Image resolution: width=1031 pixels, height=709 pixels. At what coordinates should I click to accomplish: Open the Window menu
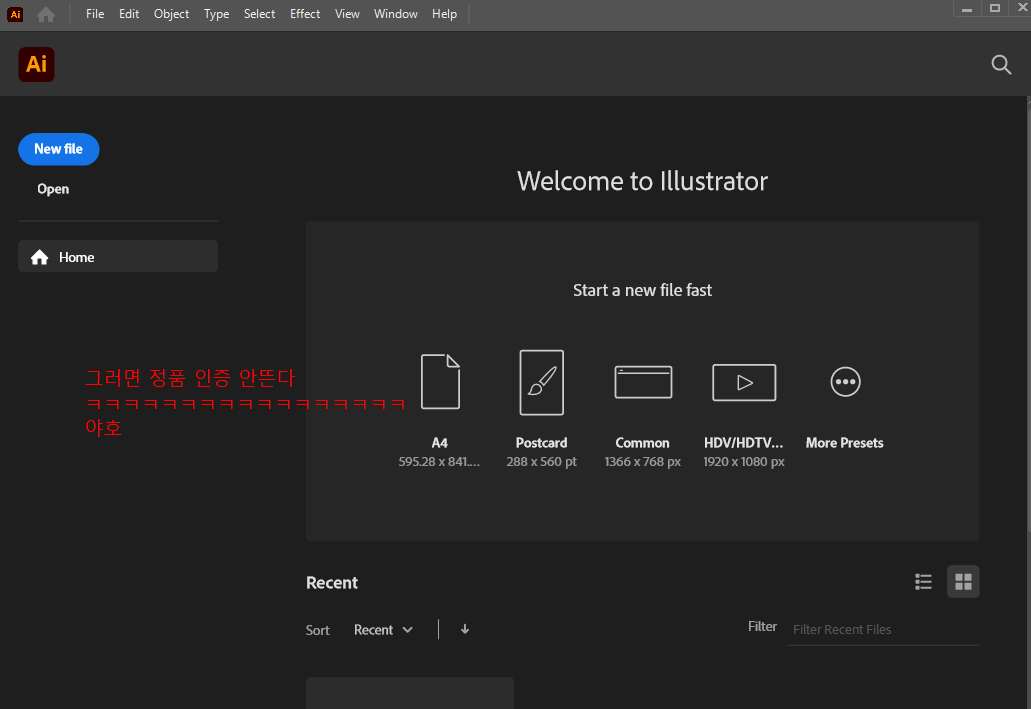pos(395,14)
